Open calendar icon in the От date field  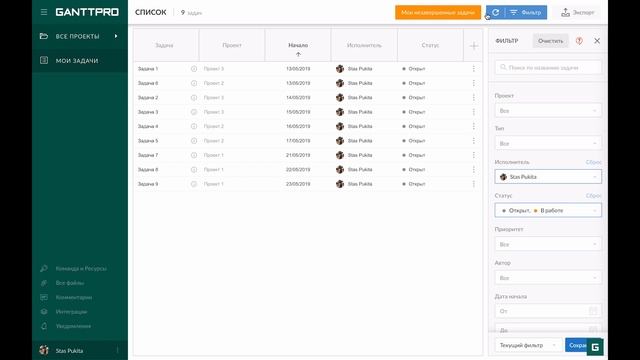(593, 311)
